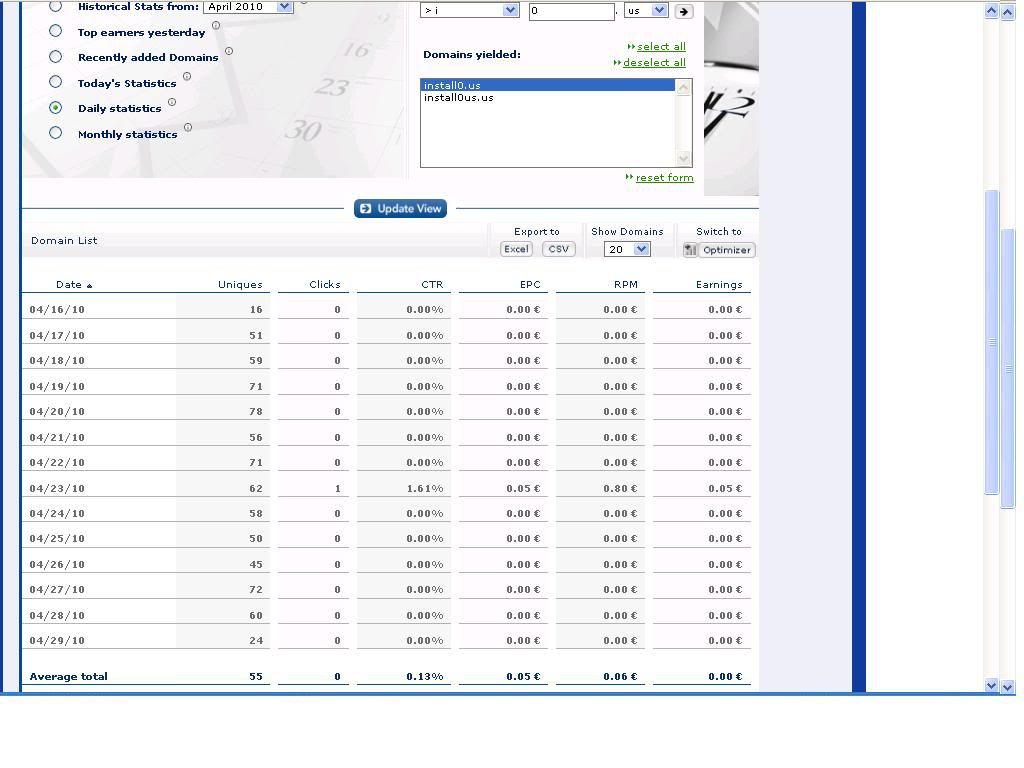Click the arrow icon next to the TLD dropdown
Viewport: 1024px width, 768px height.
point(684,12)
